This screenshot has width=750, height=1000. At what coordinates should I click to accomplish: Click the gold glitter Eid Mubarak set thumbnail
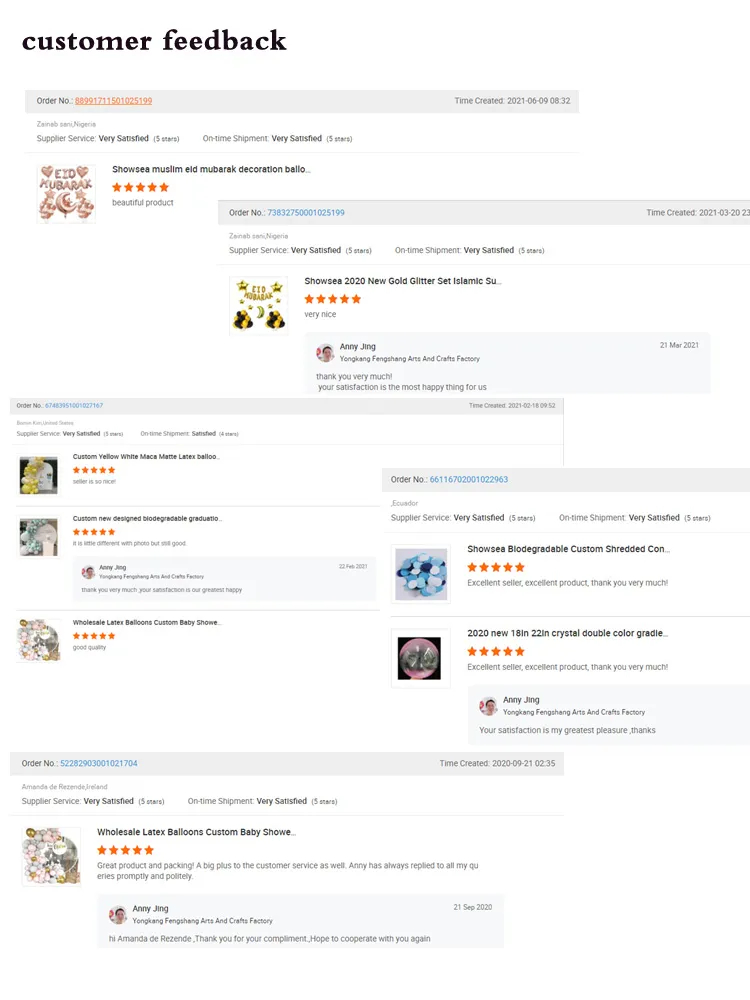tap(258, 305)
